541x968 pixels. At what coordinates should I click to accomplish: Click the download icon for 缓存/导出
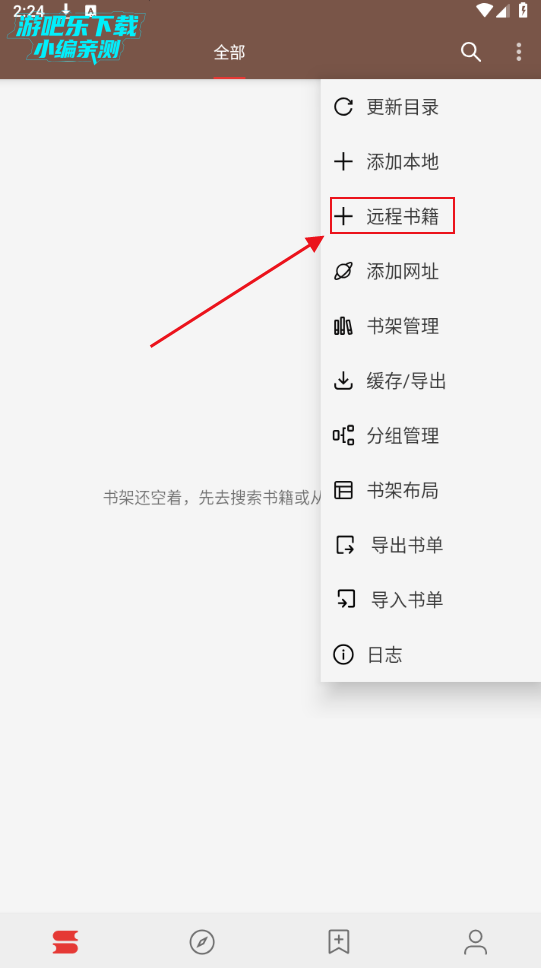point(343,381)
